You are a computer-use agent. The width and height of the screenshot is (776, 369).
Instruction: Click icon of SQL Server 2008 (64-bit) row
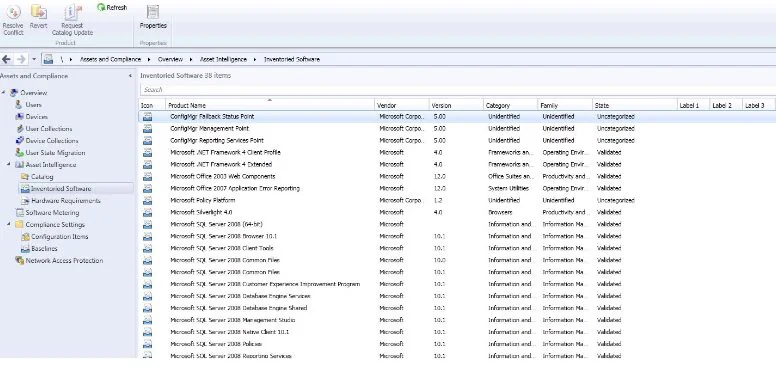pyautogui.click(x=147, y=224)
